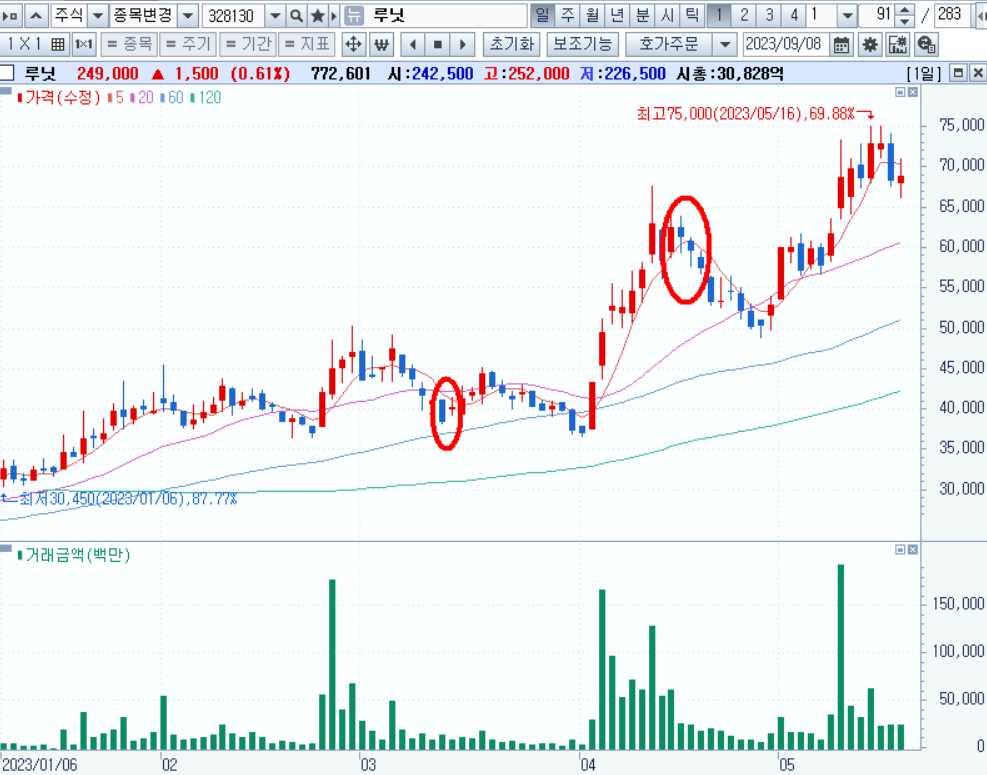Image resolution: width=987 pixels, height=775 pixels.
Task: Open the stock code 328130 dropdown
Action: [x=275, y=15]
